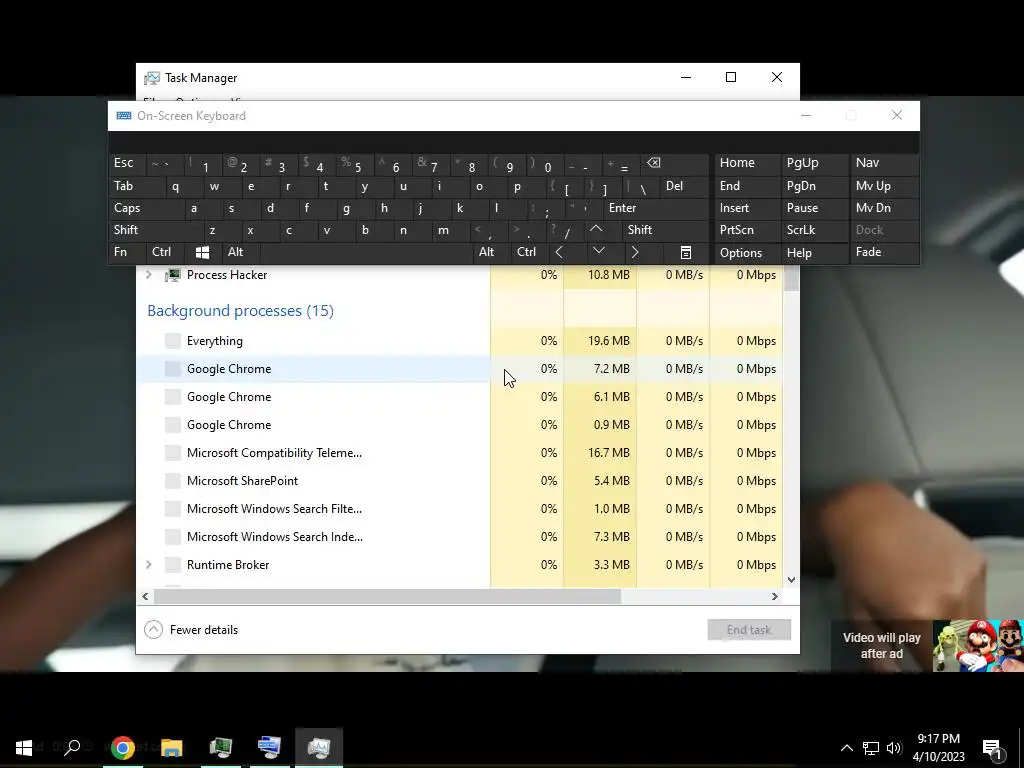The width and height of the screenshot is (1024, 768).
Task: Select Microsoft Windows Search Inde... row
Action: [459, 537]
